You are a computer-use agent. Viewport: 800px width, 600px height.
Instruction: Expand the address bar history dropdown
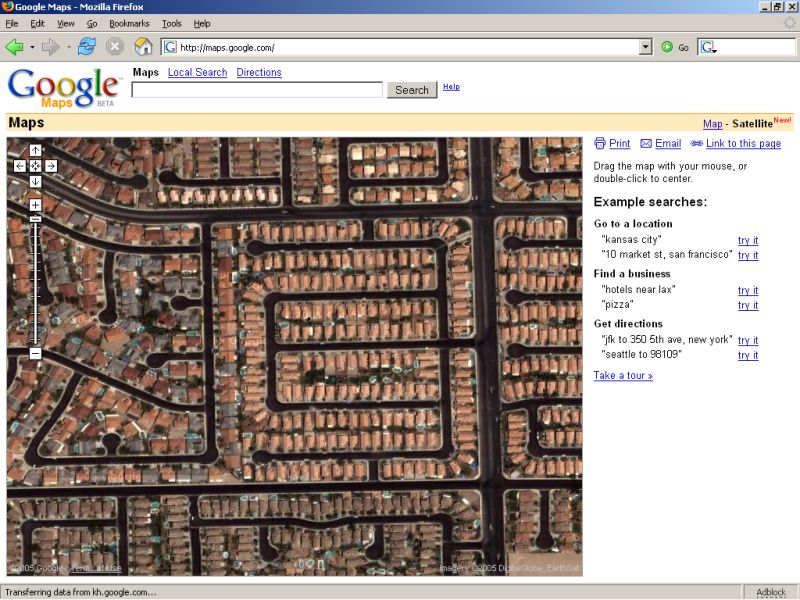click(645, 47)
